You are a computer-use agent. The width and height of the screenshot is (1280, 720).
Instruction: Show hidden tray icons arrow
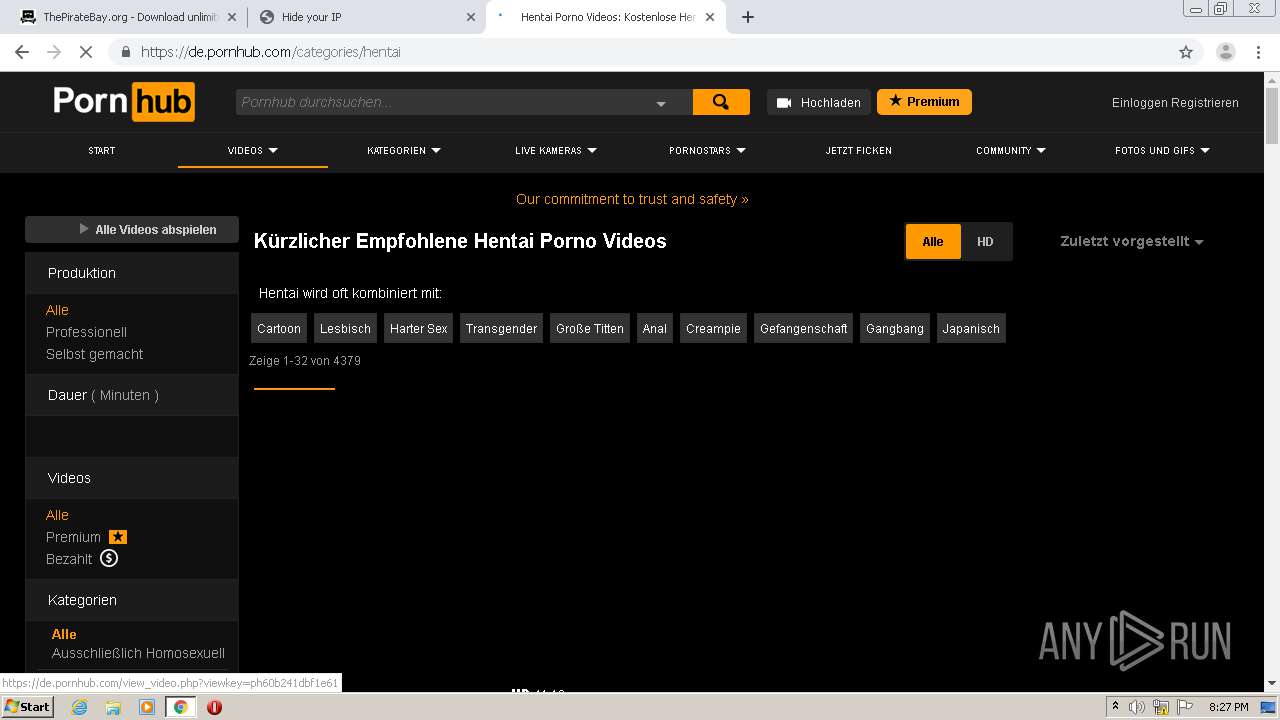coord(1114,707)
